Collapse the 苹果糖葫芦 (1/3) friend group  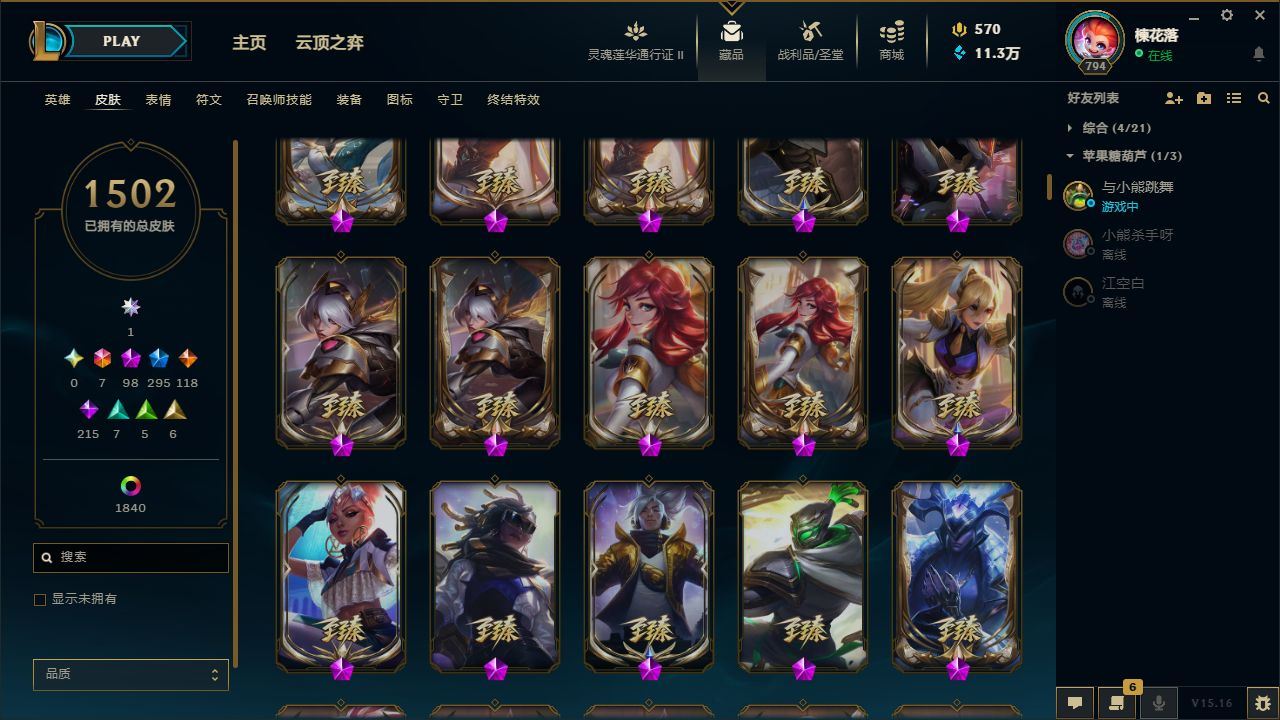point(1124,156)
